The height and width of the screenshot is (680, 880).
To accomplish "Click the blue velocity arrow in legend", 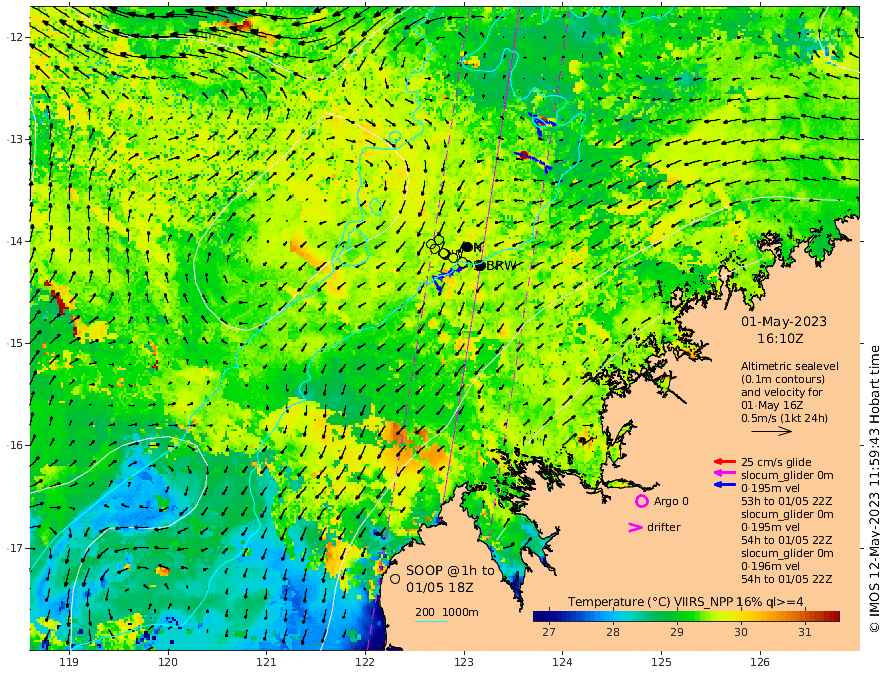I will click(725, 484).
